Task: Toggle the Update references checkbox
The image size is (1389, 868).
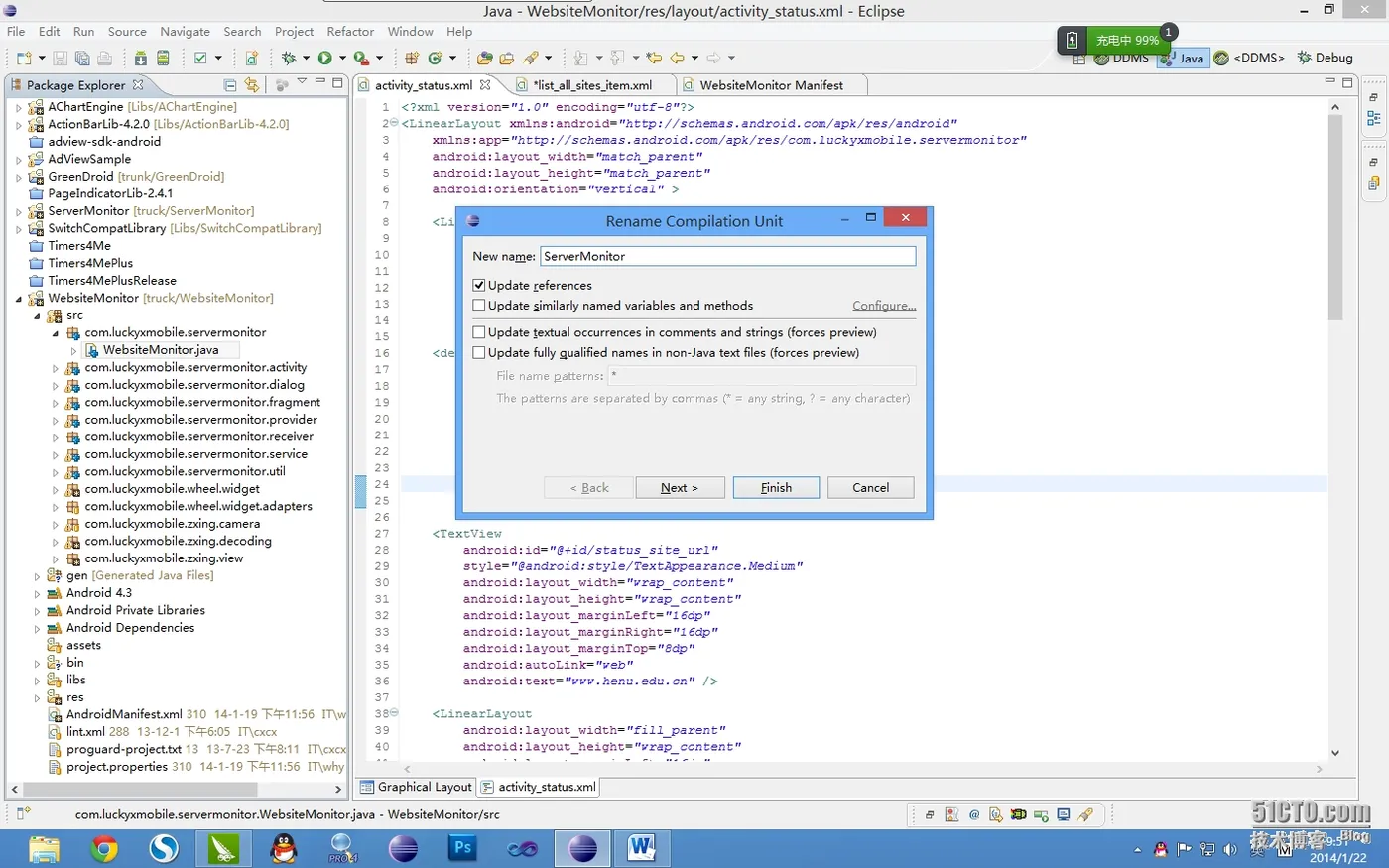Action: coord(479,286)
